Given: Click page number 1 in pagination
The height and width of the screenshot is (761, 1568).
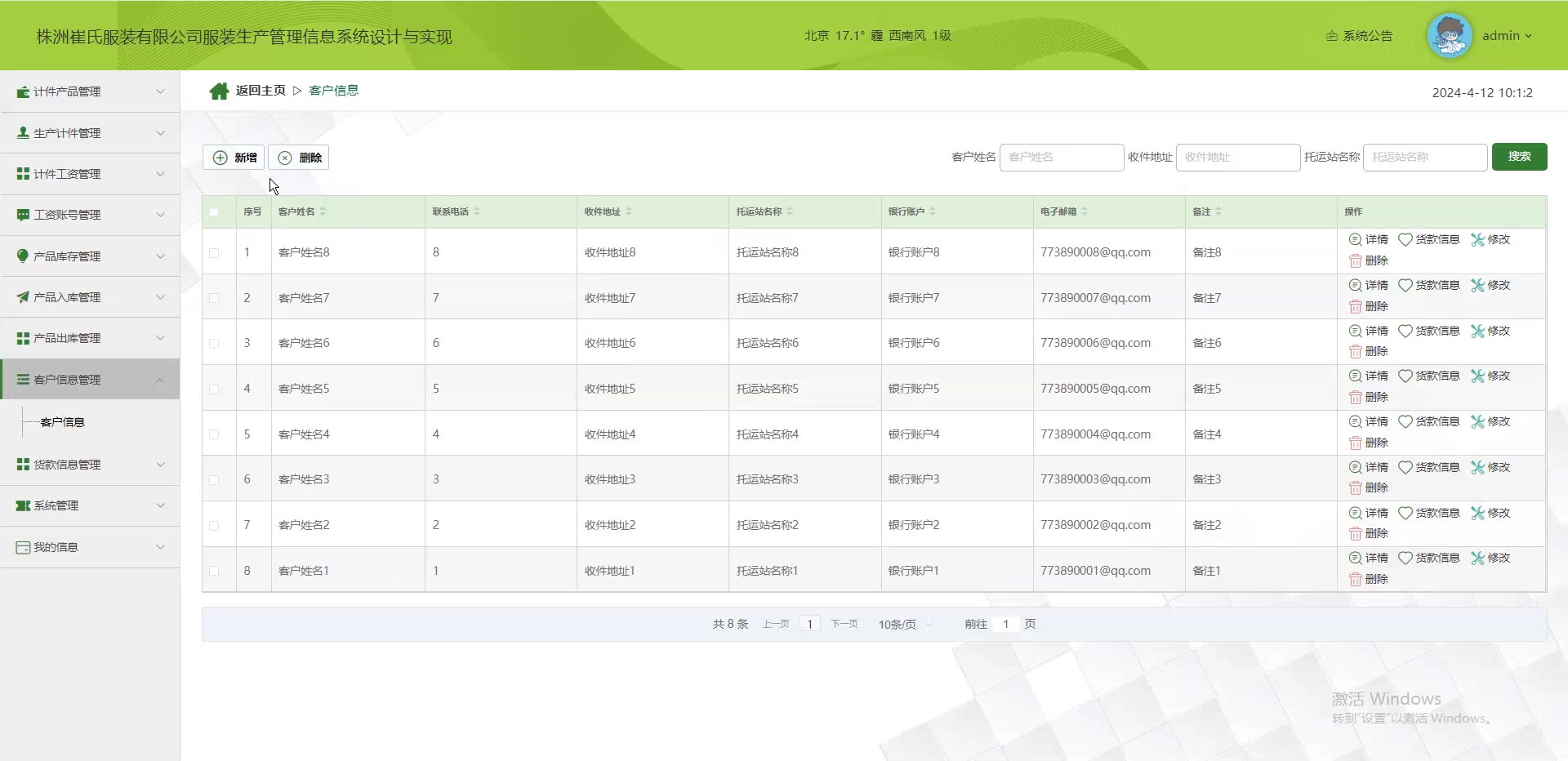Looking at the screenshot, I should click(x=809, y=624).
